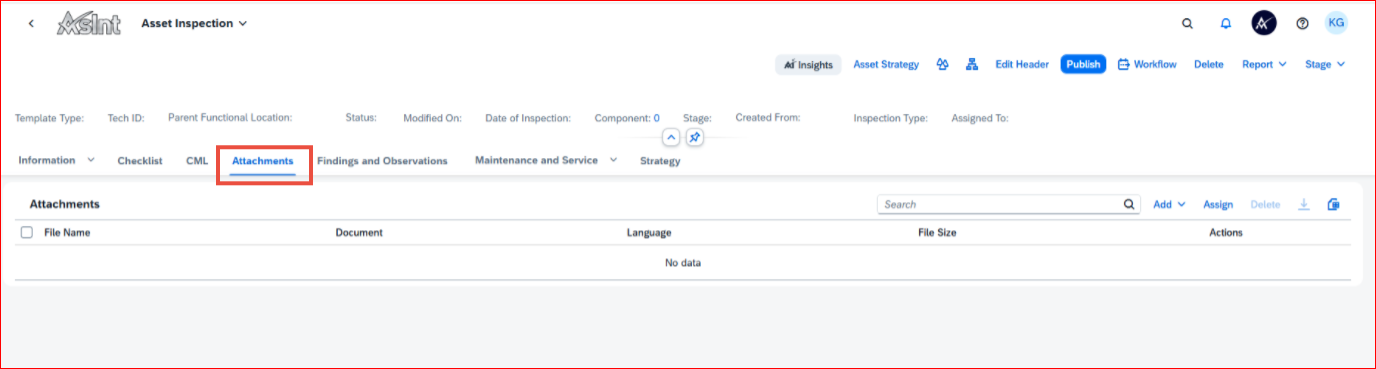Expand the Information tab dropdown arrow
Image resolution: width=1376 pixels, height=369 pixels.
coord(91,160)
